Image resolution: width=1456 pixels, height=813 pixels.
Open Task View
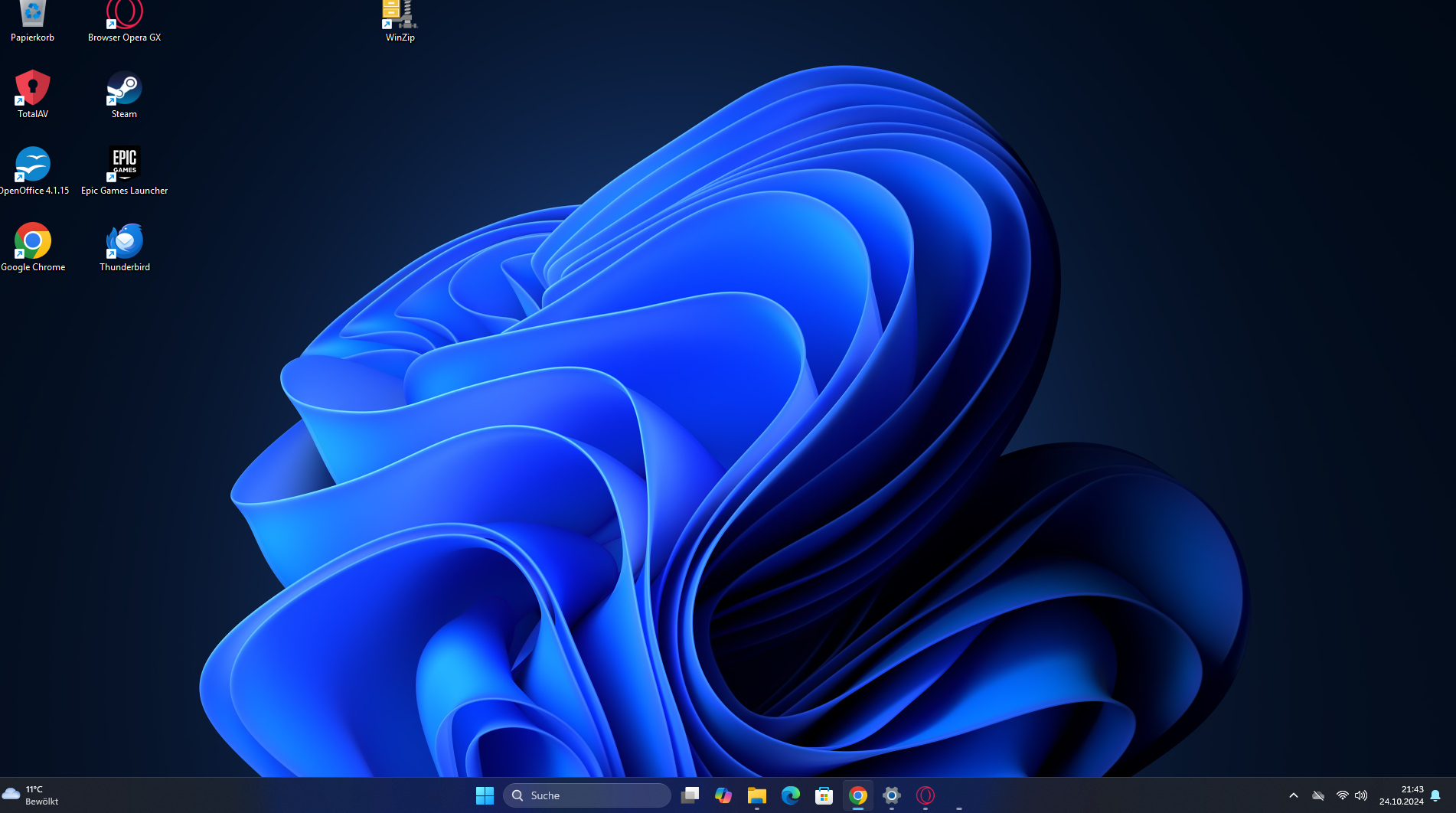tap(690, 795)
